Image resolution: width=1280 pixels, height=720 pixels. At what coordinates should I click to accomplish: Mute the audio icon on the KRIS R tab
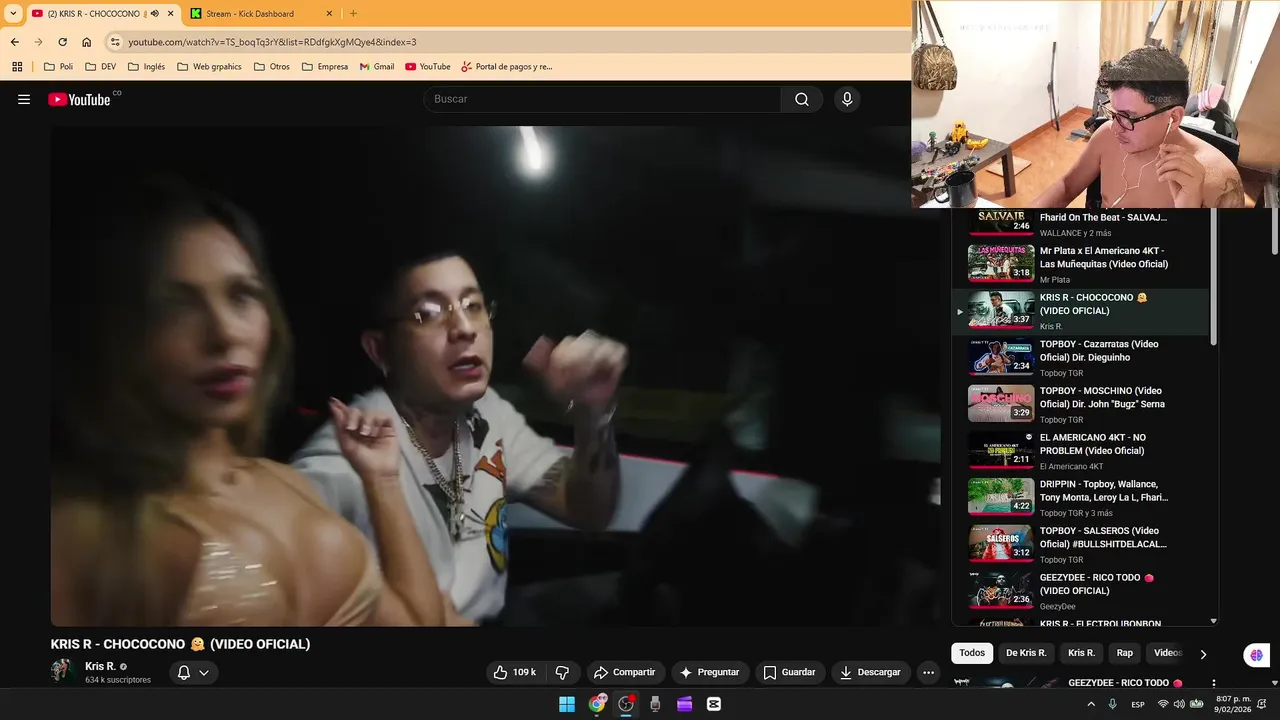coord(154,14)
